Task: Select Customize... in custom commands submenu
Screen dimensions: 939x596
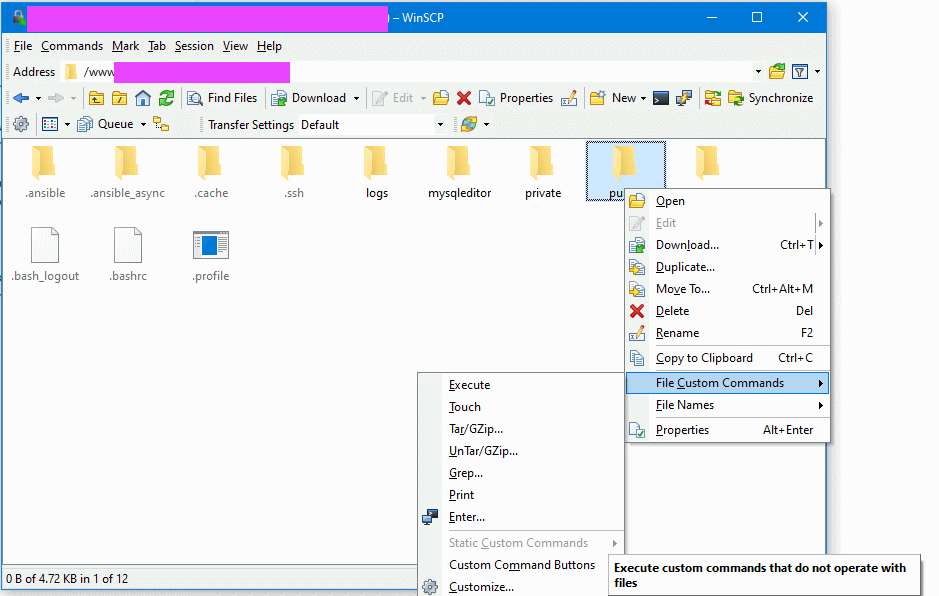Action: [x=481, y=587]
